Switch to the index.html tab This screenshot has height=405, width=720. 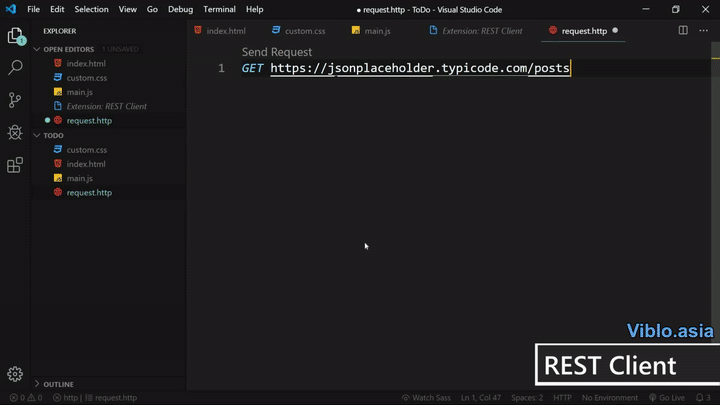pyautogui.click(x=221, y=31)
